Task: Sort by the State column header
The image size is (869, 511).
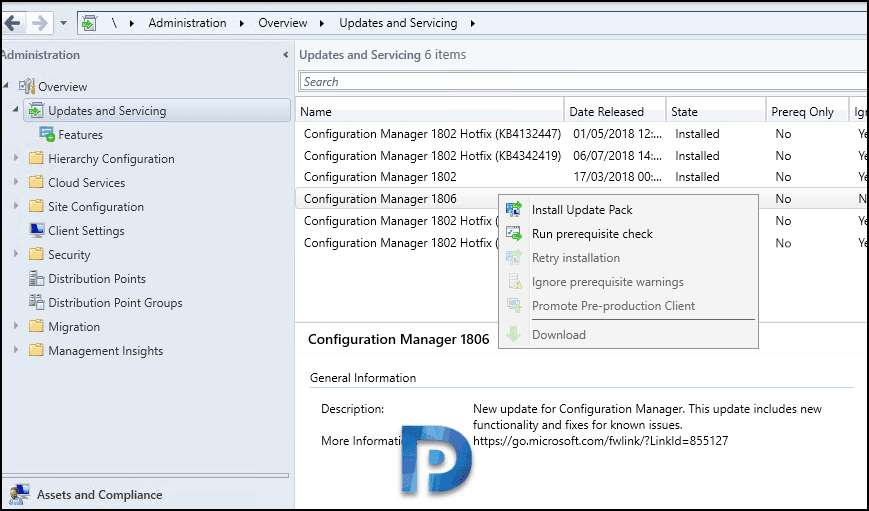Action: 716,111
